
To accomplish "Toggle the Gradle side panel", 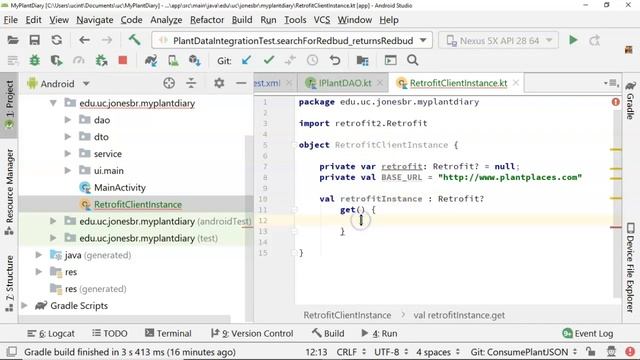I will click(631, 100).
